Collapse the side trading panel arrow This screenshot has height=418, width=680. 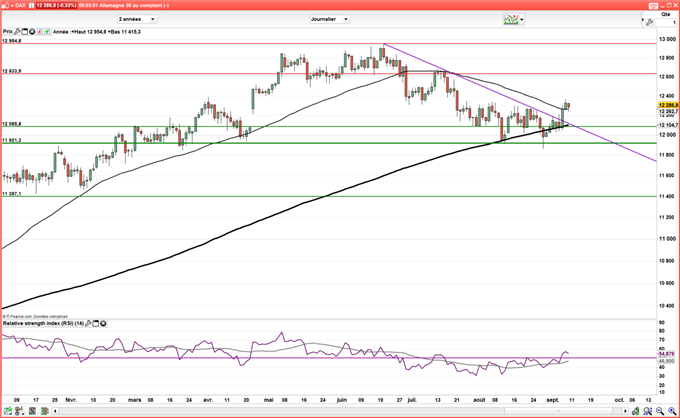point(643,20)
